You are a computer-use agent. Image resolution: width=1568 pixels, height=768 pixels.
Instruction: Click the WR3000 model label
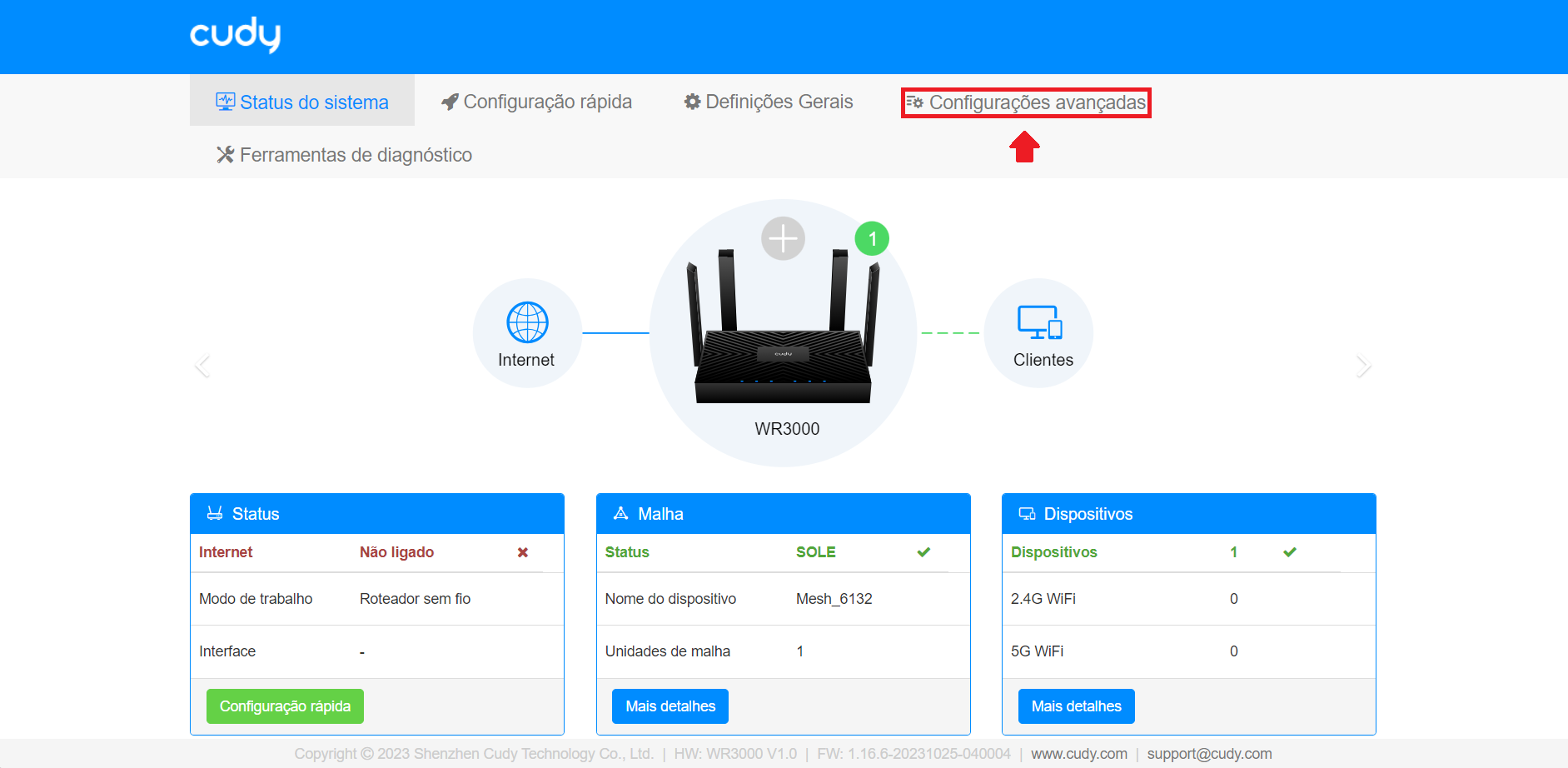tap(787, 429)
